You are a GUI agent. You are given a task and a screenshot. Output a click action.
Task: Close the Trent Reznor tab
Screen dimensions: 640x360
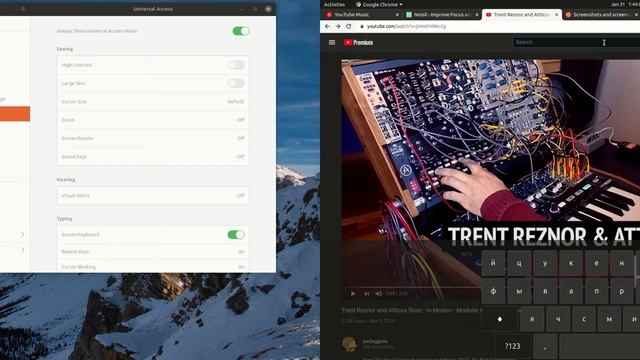[556, 15]
